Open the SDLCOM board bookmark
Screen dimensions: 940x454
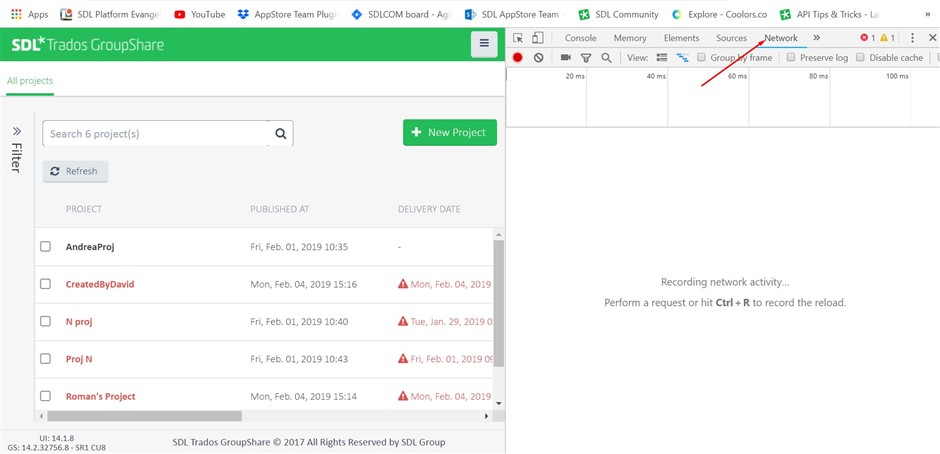400,14
